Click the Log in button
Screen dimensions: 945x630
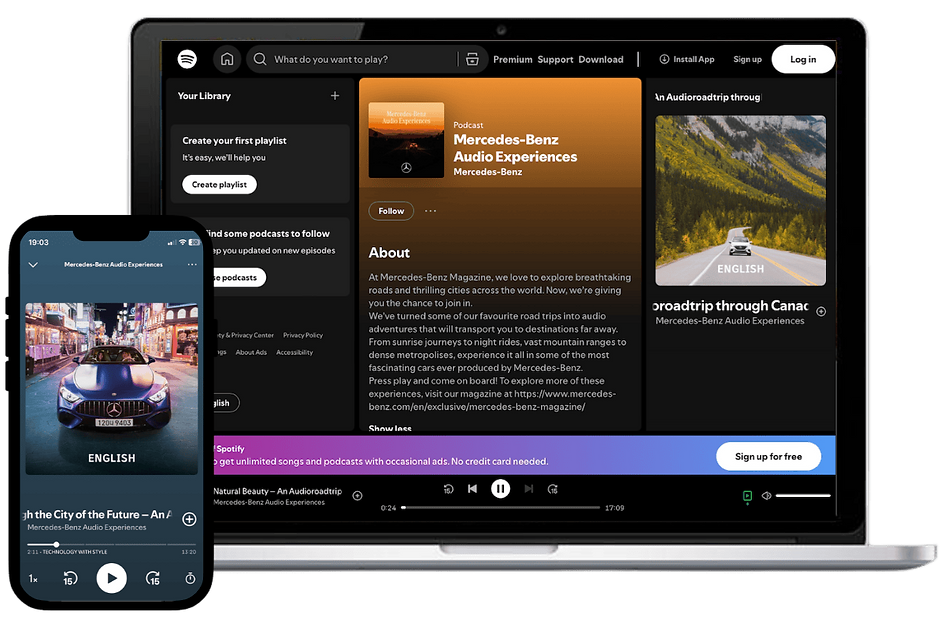803,59
